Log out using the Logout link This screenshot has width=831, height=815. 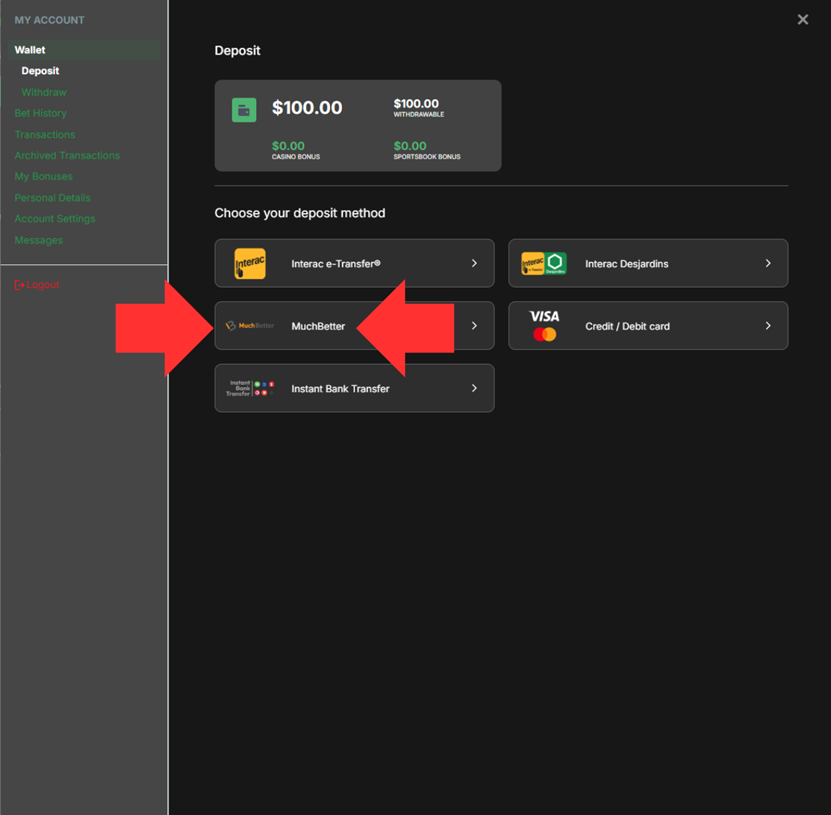37,285
